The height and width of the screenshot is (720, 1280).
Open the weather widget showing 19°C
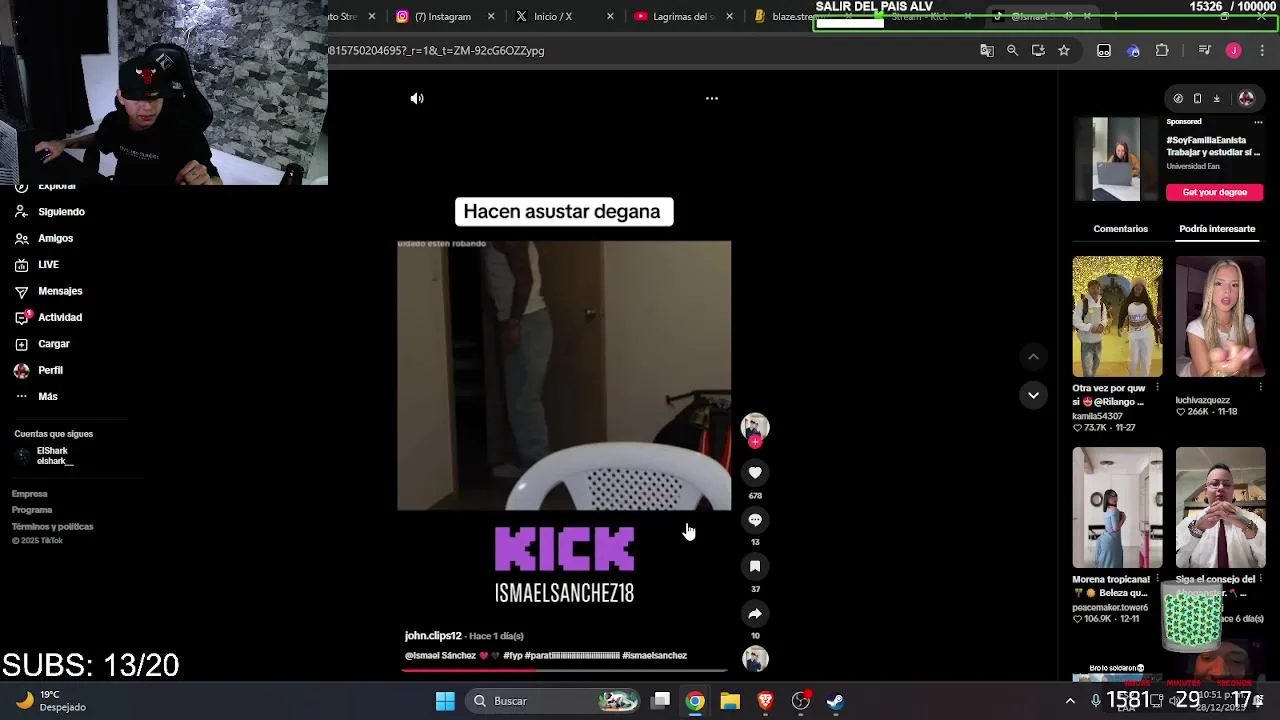(x=50, y=701)
